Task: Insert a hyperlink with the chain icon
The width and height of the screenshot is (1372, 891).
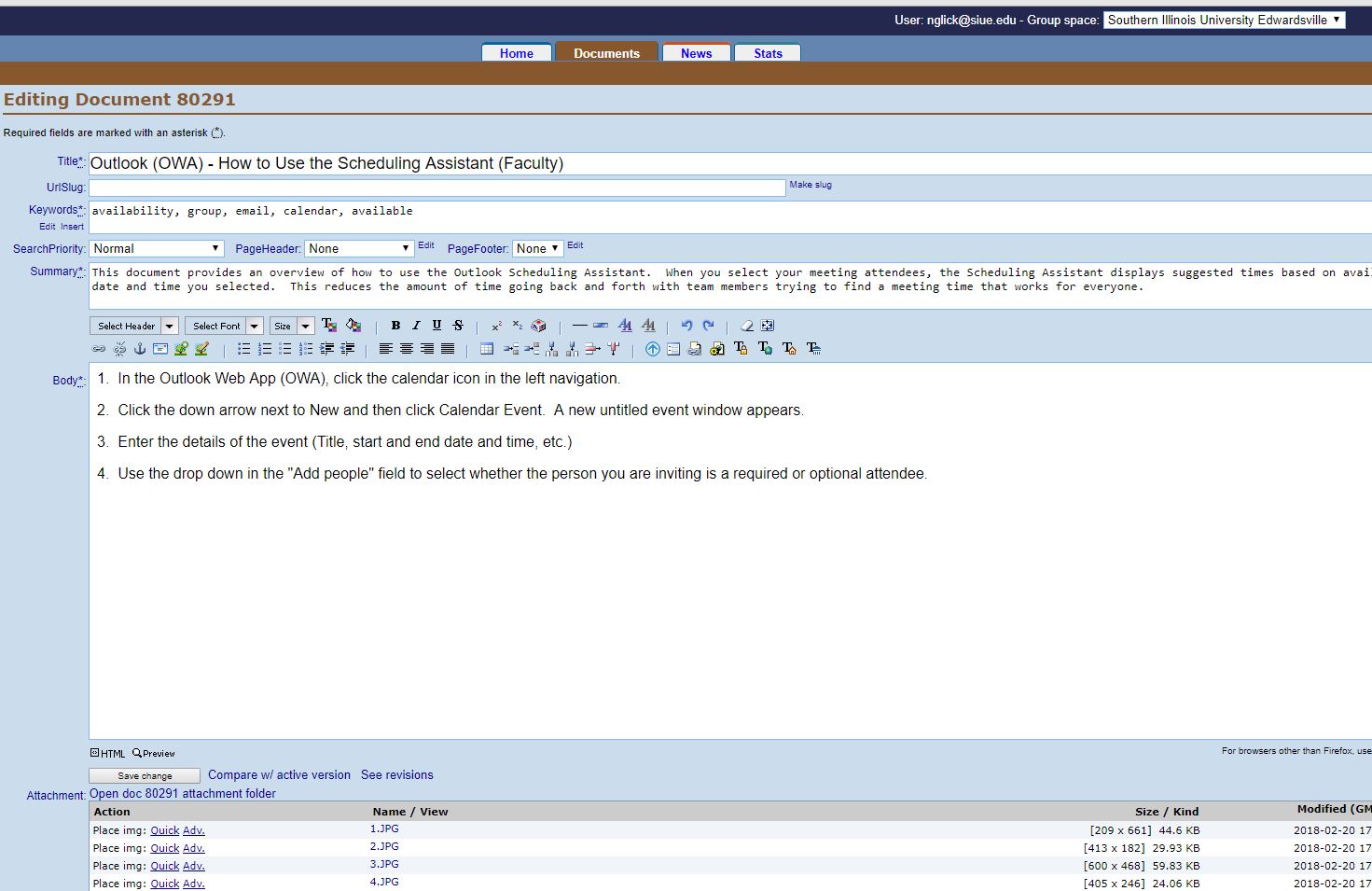Action: [99, 349]
